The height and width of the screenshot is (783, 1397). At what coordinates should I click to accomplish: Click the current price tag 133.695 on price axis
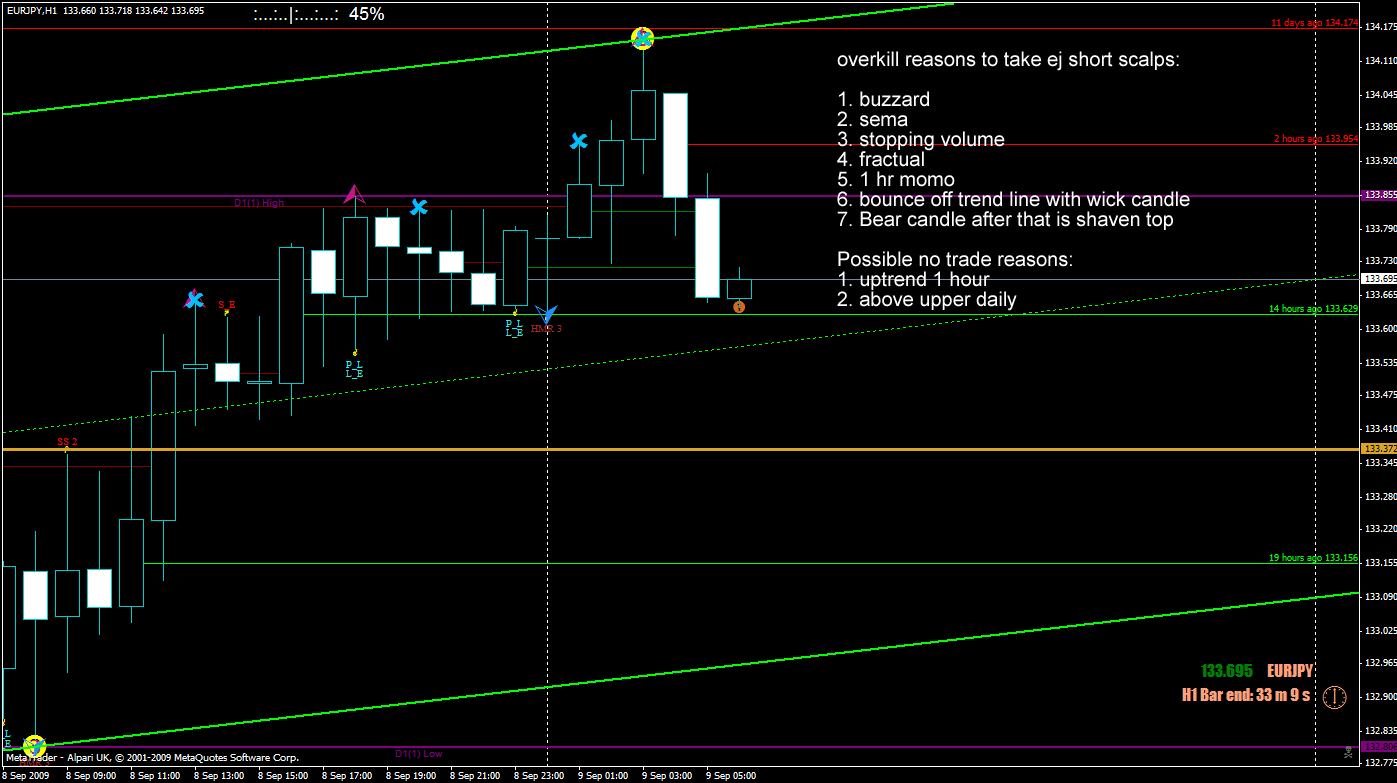coord(1379,278)
